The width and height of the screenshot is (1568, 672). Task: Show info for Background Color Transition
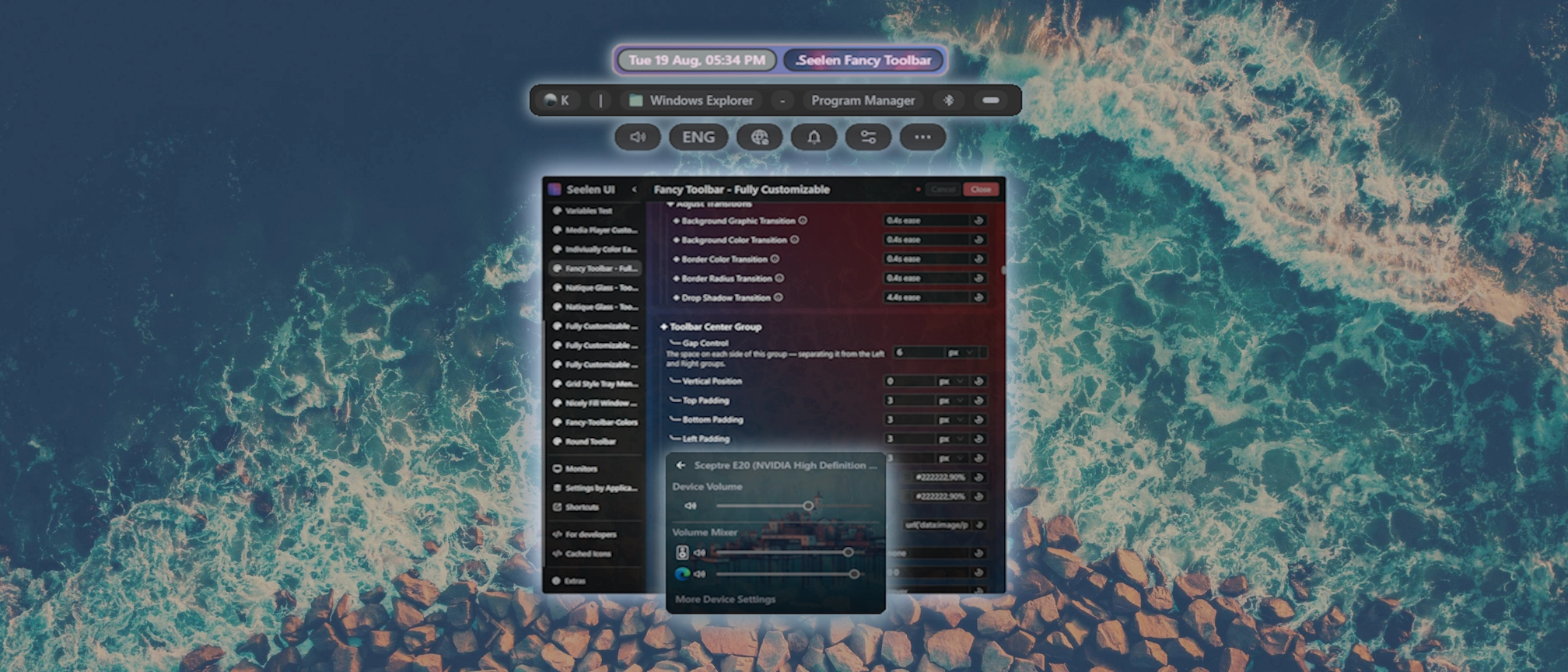pos(794,240)
